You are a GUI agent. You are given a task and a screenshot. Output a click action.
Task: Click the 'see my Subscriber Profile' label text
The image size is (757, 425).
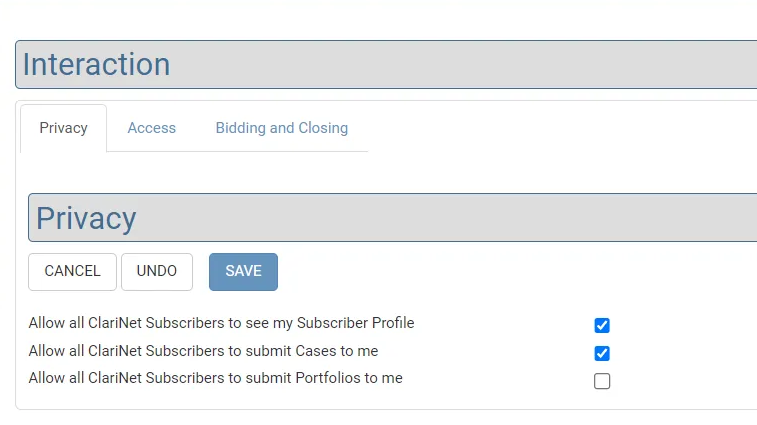(x=221, y=323)
